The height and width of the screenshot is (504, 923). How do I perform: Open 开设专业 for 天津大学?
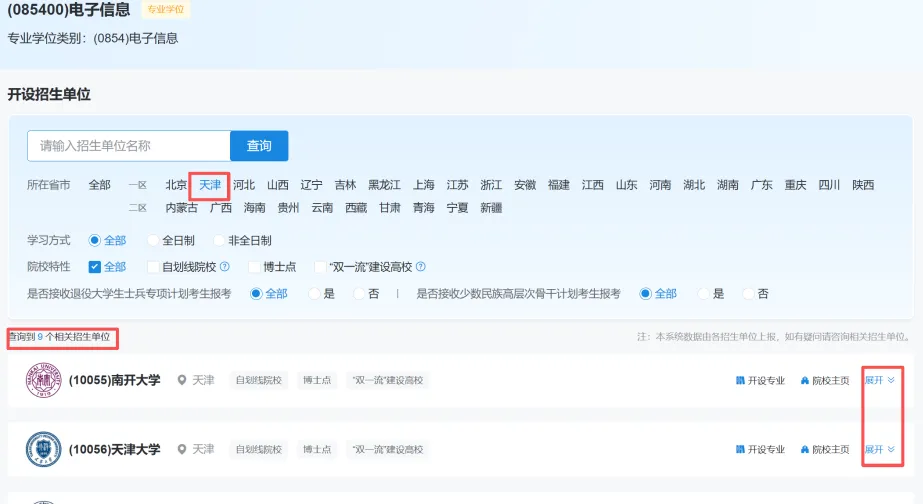(x=761, y=449)
